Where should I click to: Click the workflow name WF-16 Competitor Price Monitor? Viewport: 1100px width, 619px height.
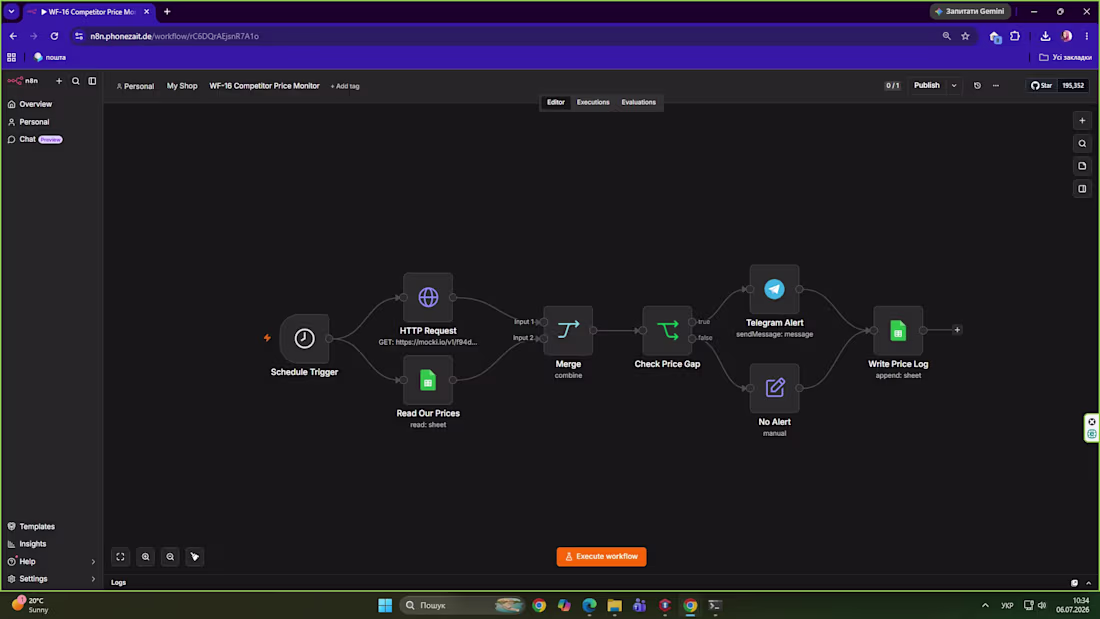tap(264, 86)
